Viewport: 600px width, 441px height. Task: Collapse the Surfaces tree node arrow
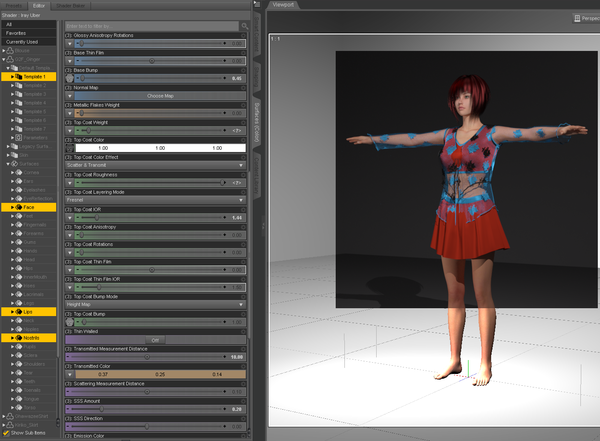[8, 164]
